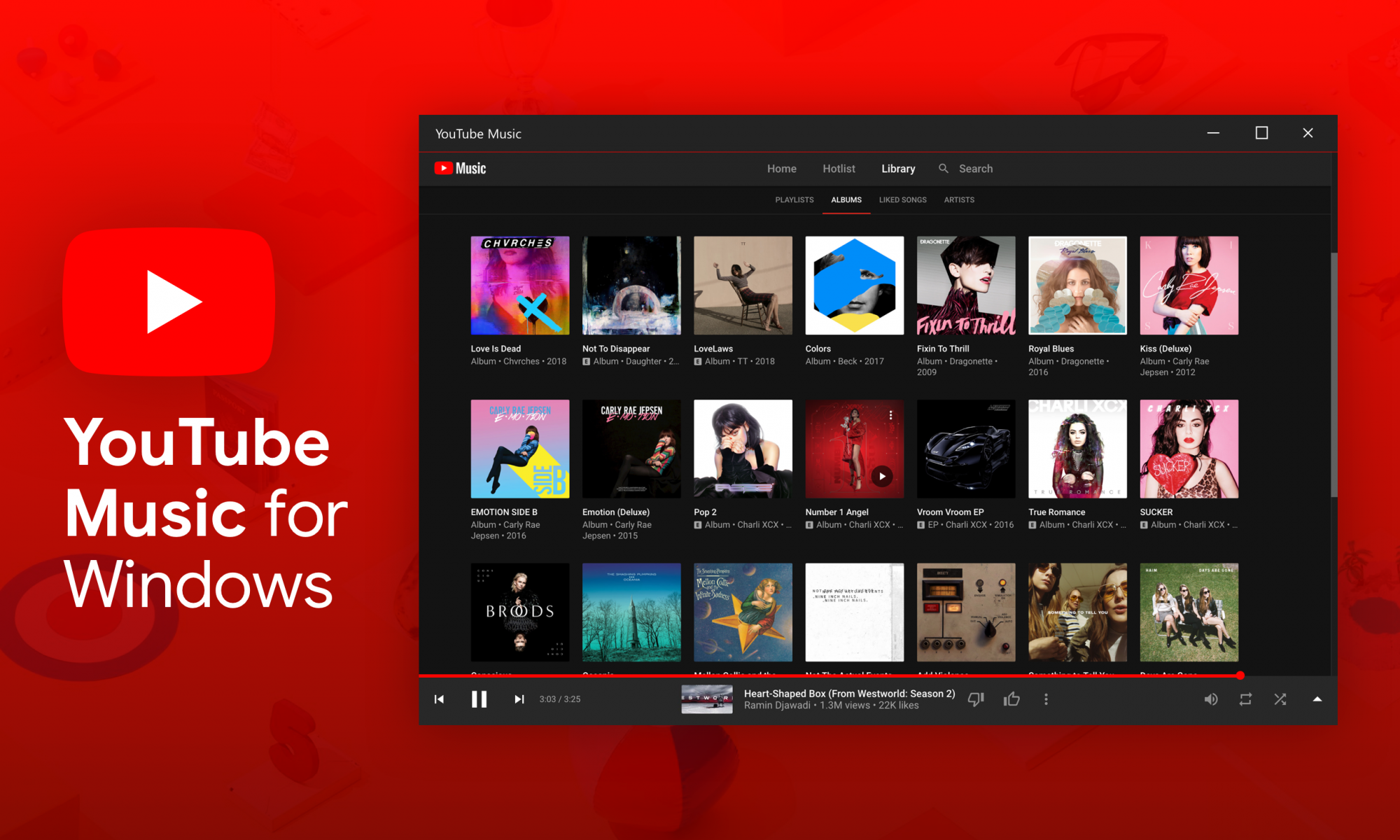Switch to the Artists sub-tab

(959, 200)
